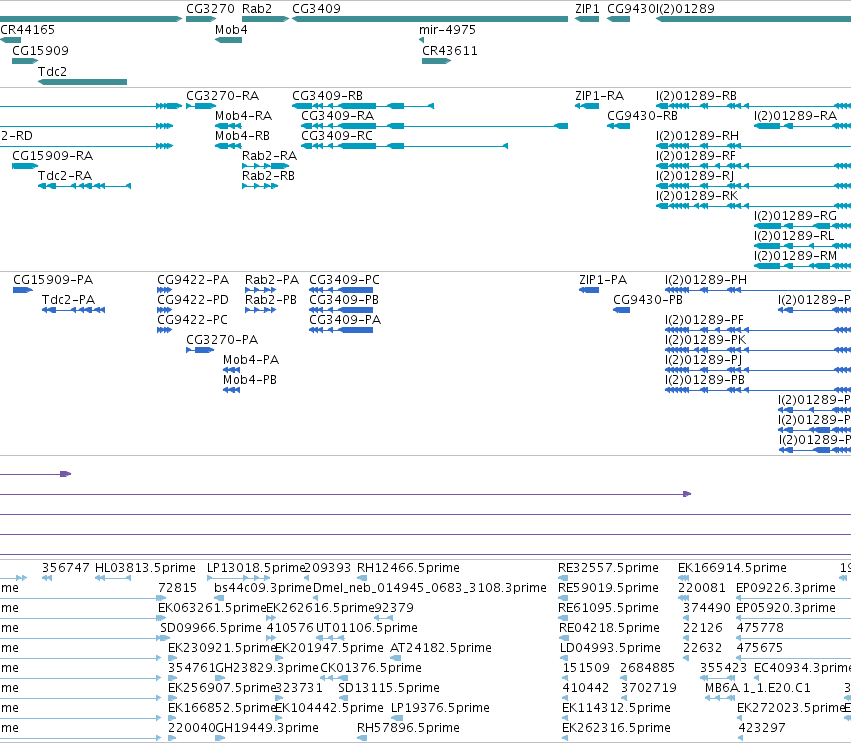Image resolution: width=851 pixels, height=743 pixels.
Task: Select the l(2)01289-RB transcript label
Action: 696,96
